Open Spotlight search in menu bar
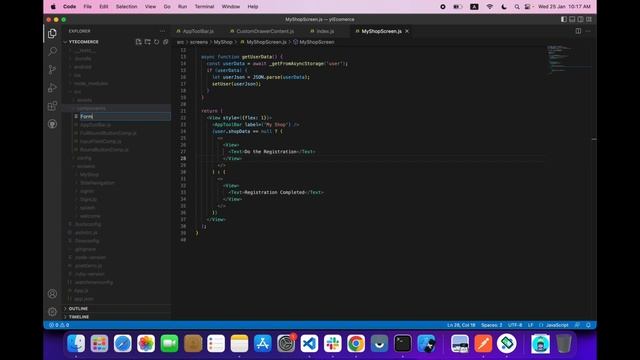 pos(517,7)
